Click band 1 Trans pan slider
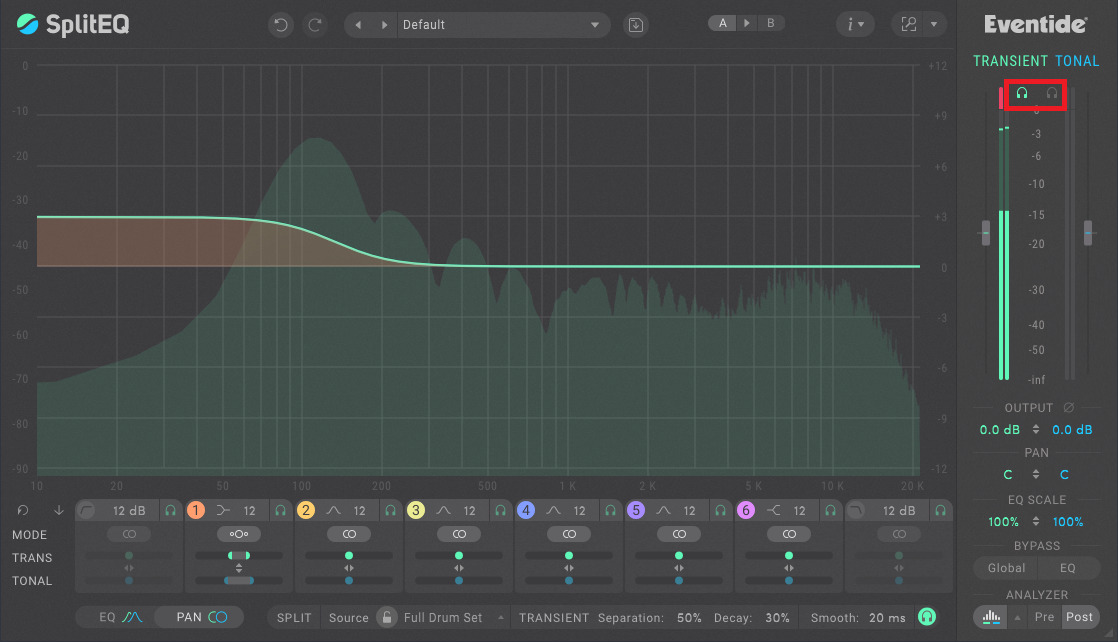This screenshot has width=1118, height=642. [239, 556]
